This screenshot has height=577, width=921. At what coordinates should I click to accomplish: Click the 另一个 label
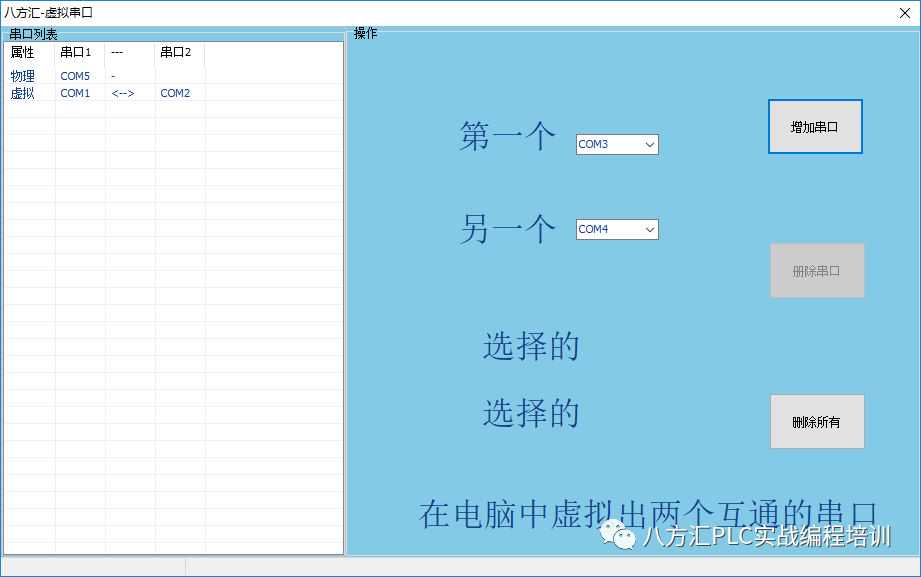[x=507, y=230]
